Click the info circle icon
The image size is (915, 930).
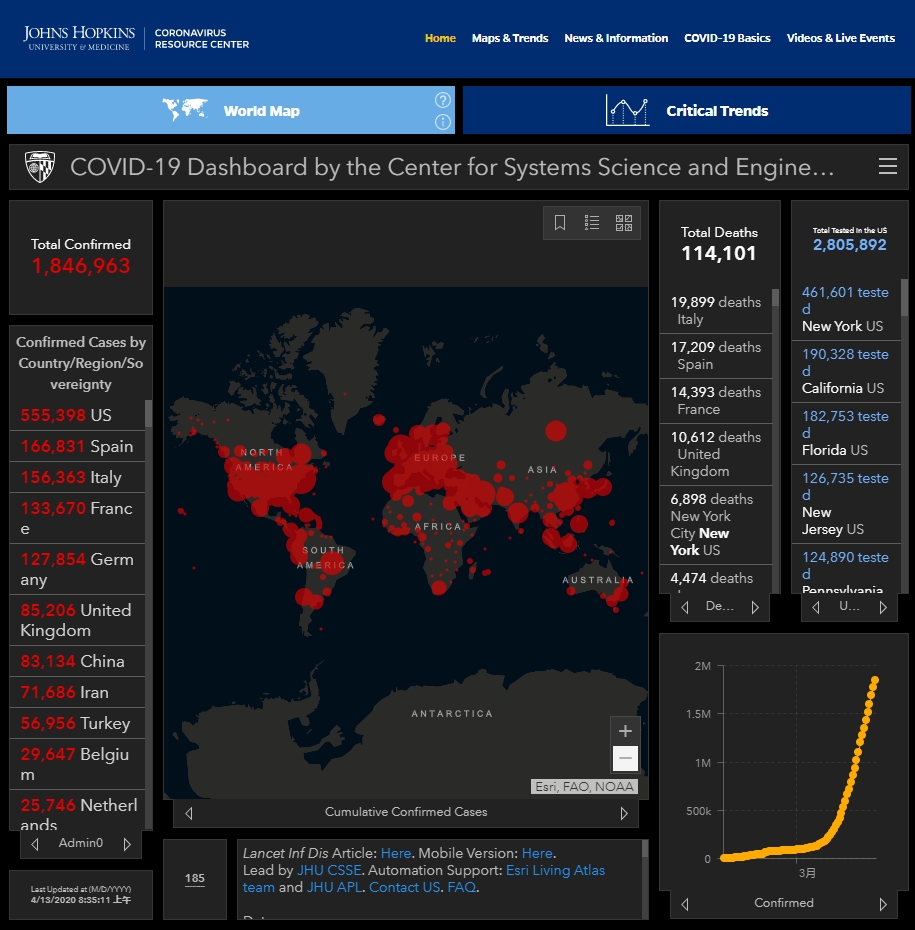pyautogui.click(x=443, y=122)
